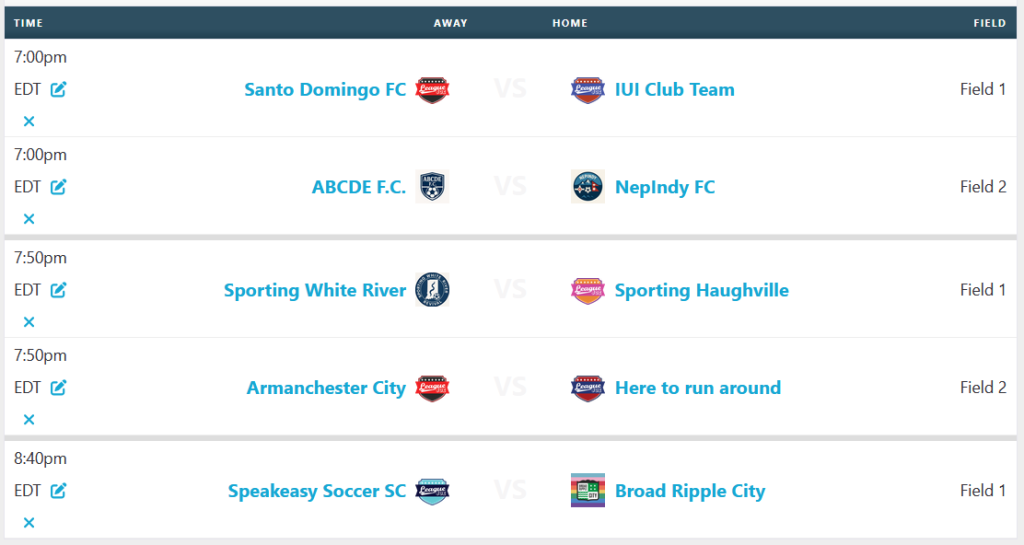Delete the Sporting White River game row
The width and height of the screenshot is (1024, 545).
click(x=29, y=322)
